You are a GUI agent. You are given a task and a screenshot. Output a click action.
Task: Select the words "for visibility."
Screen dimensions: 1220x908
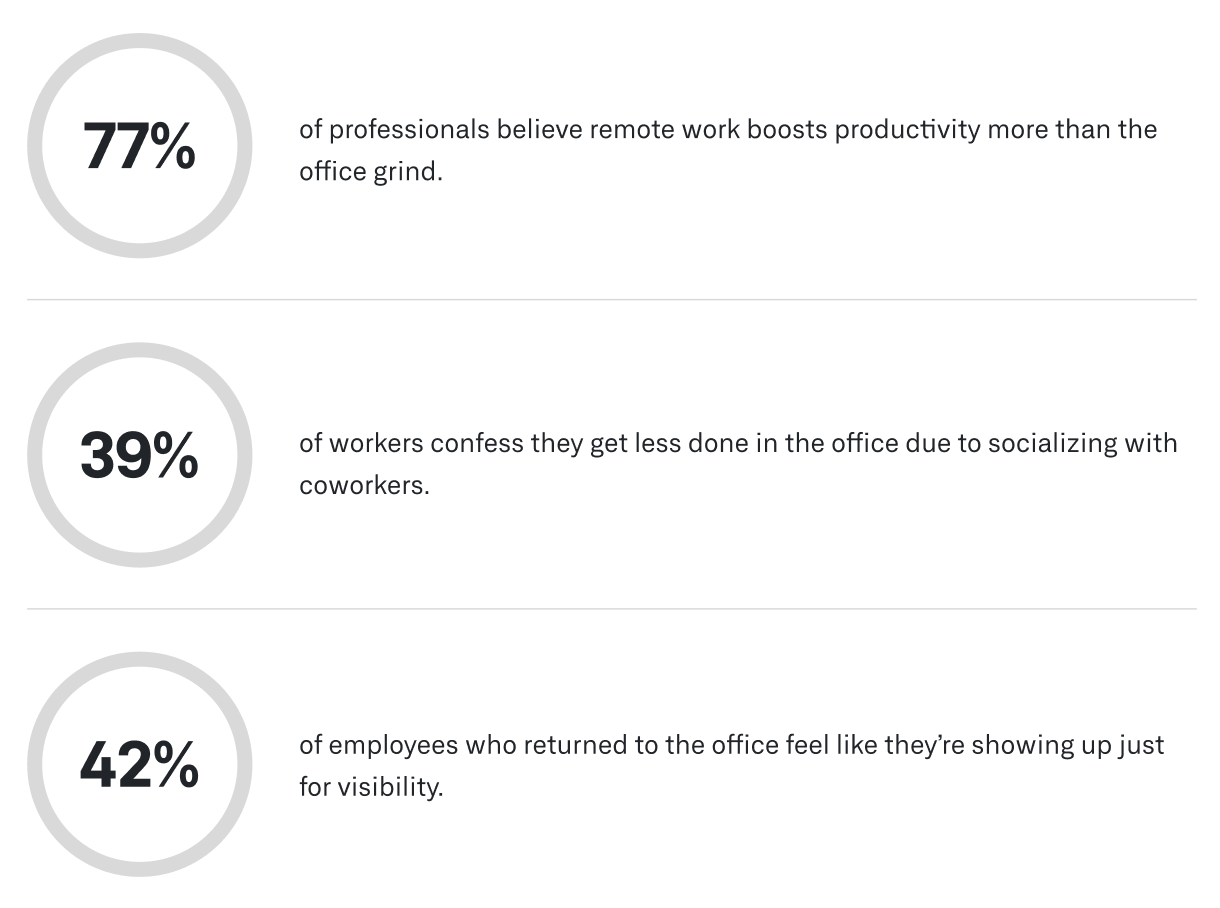[370, 787]
